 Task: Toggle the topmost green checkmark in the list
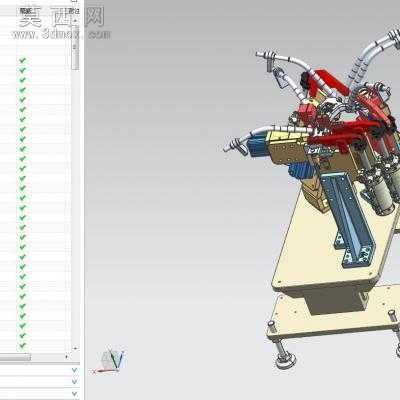coord(22,60)
